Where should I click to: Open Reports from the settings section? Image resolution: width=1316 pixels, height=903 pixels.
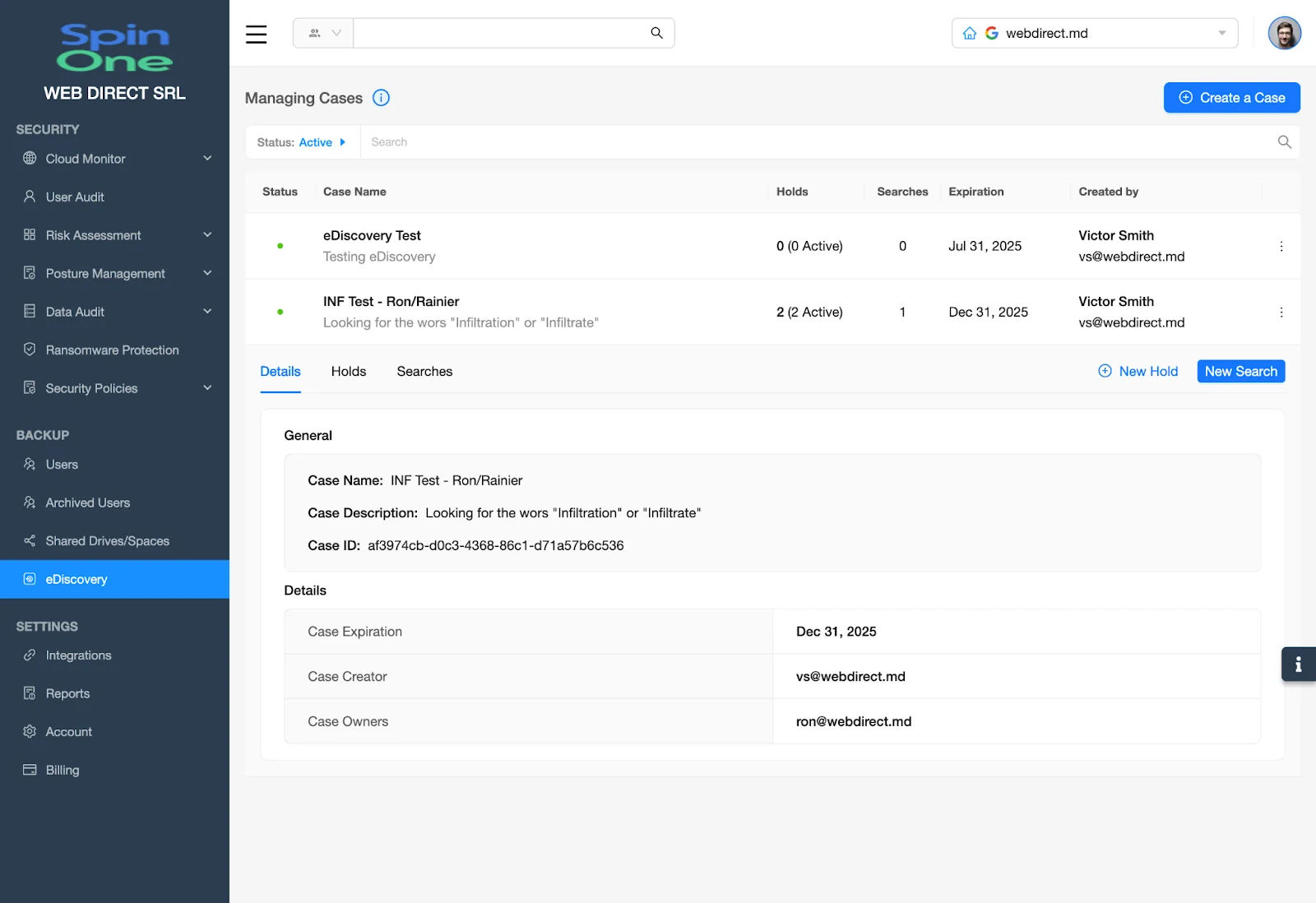pyautogui.click(x=67, y=692)
